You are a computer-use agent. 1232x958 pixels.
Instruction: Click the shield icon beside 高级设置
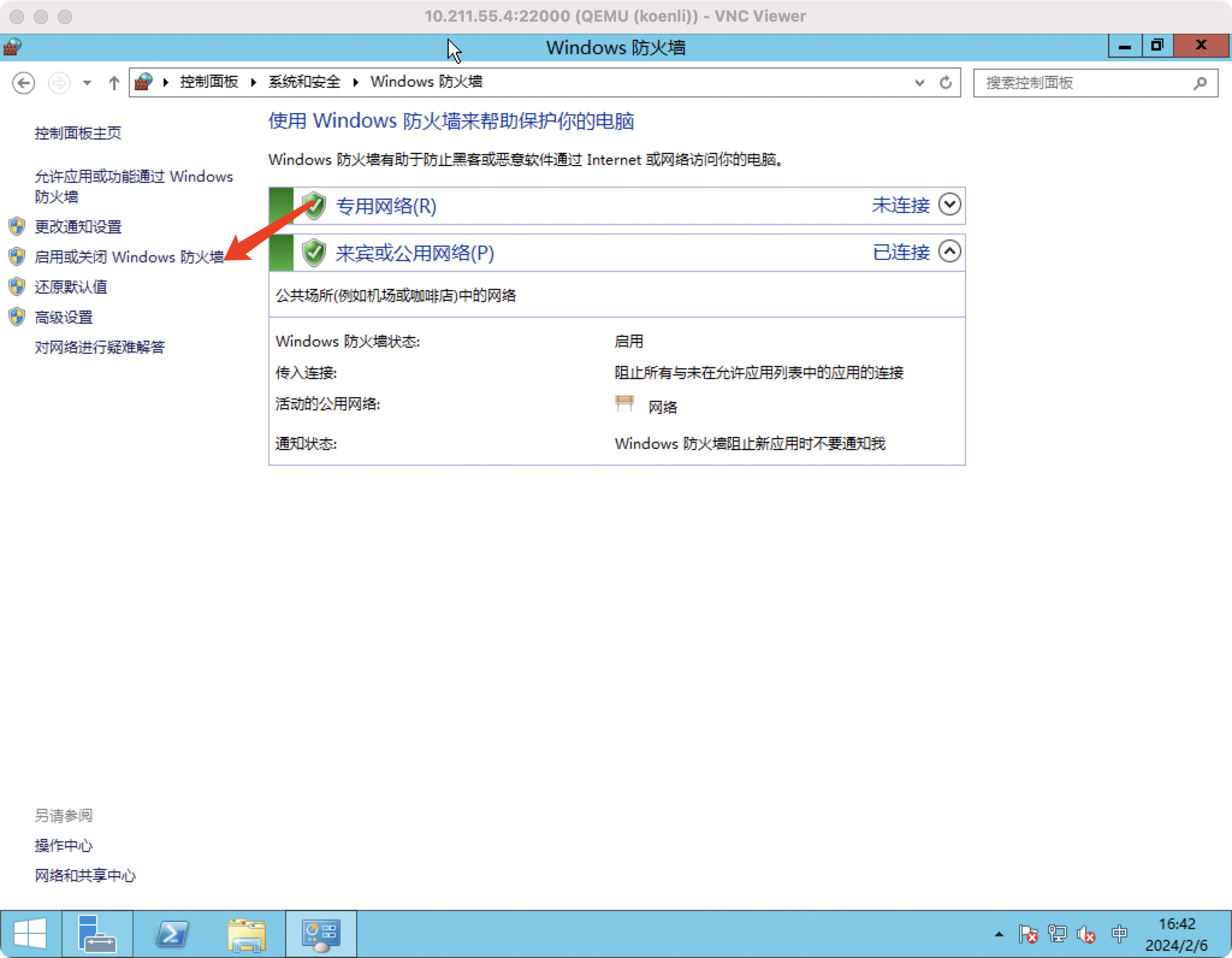(x=16, y=317)
